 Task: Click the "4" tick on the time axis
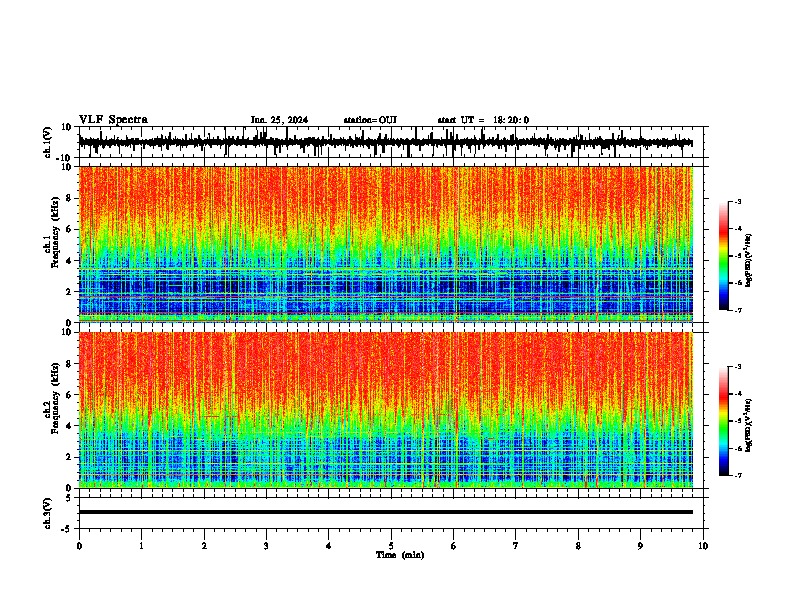pyautogui.click(x=329, y=546)
